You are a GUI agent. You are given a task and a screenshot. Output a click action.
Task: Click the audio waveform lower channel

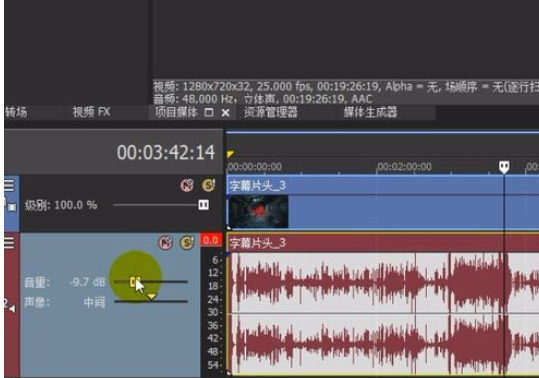point(383,344)
